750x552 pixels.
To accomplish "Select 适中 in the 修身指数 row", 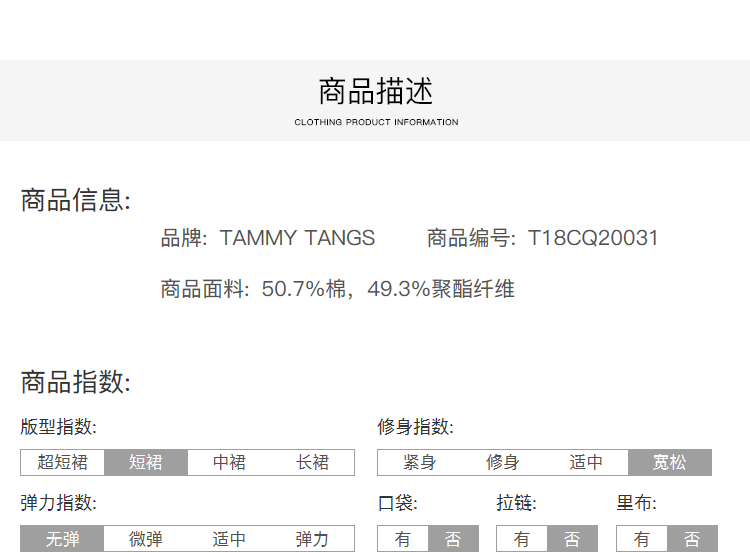I will (x=586, y=462).
